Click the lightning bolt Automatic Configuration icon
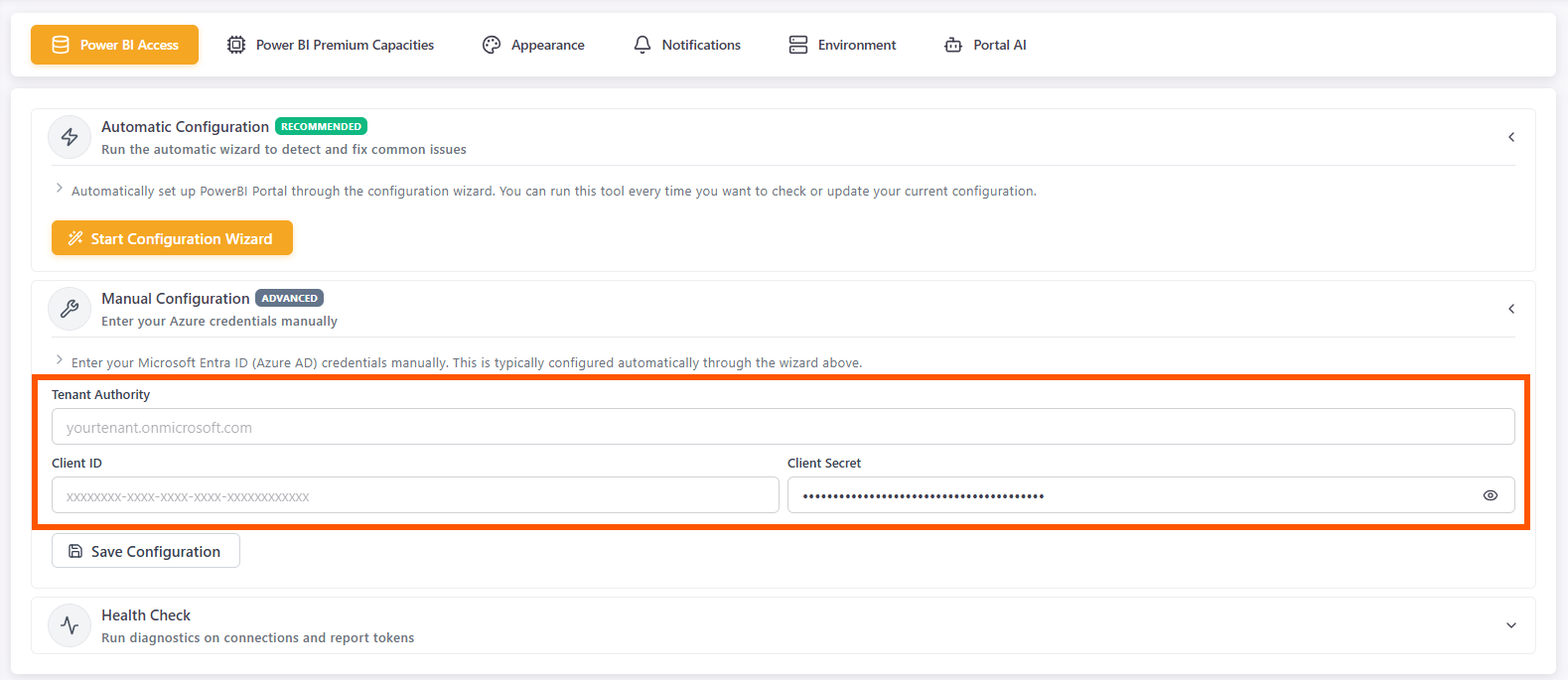 coord(70,137)
